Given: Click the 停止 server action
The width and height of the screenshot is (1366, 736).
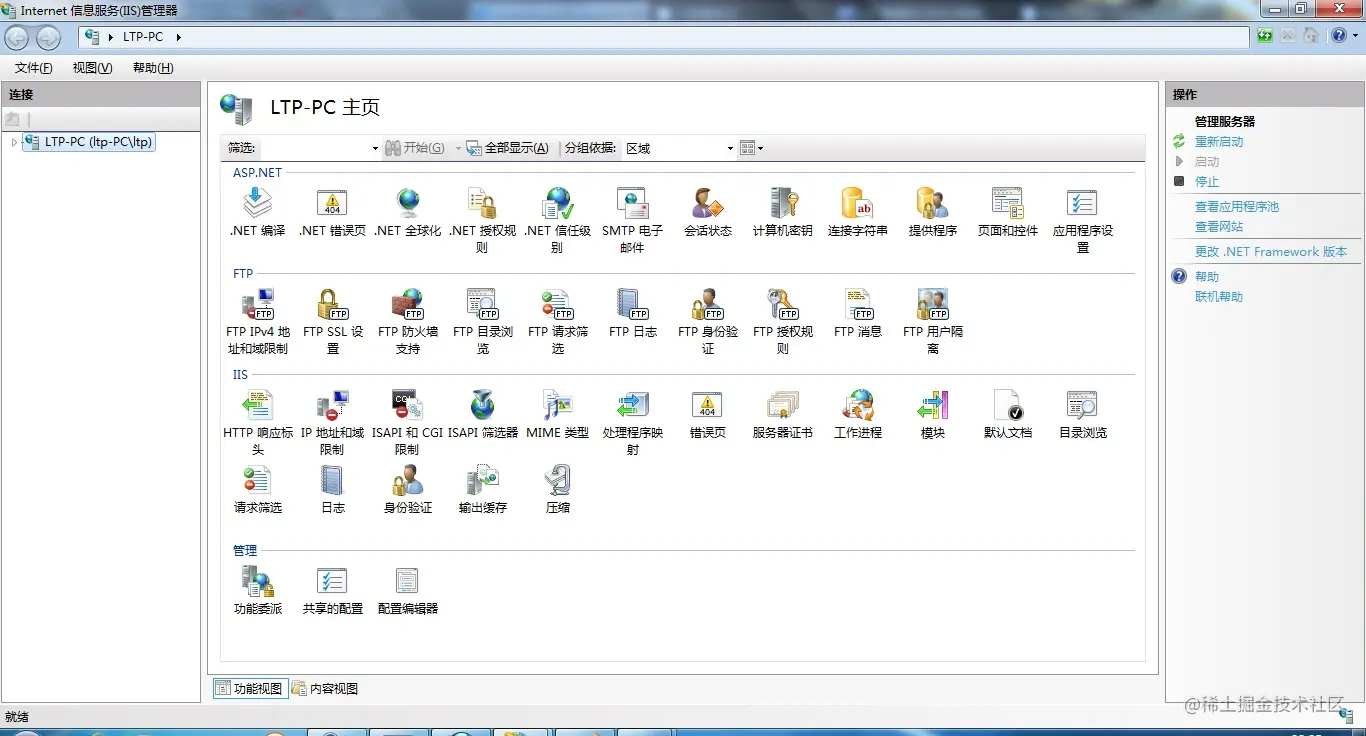Looking at the screenshot, I should click(x=1207, y=182).
